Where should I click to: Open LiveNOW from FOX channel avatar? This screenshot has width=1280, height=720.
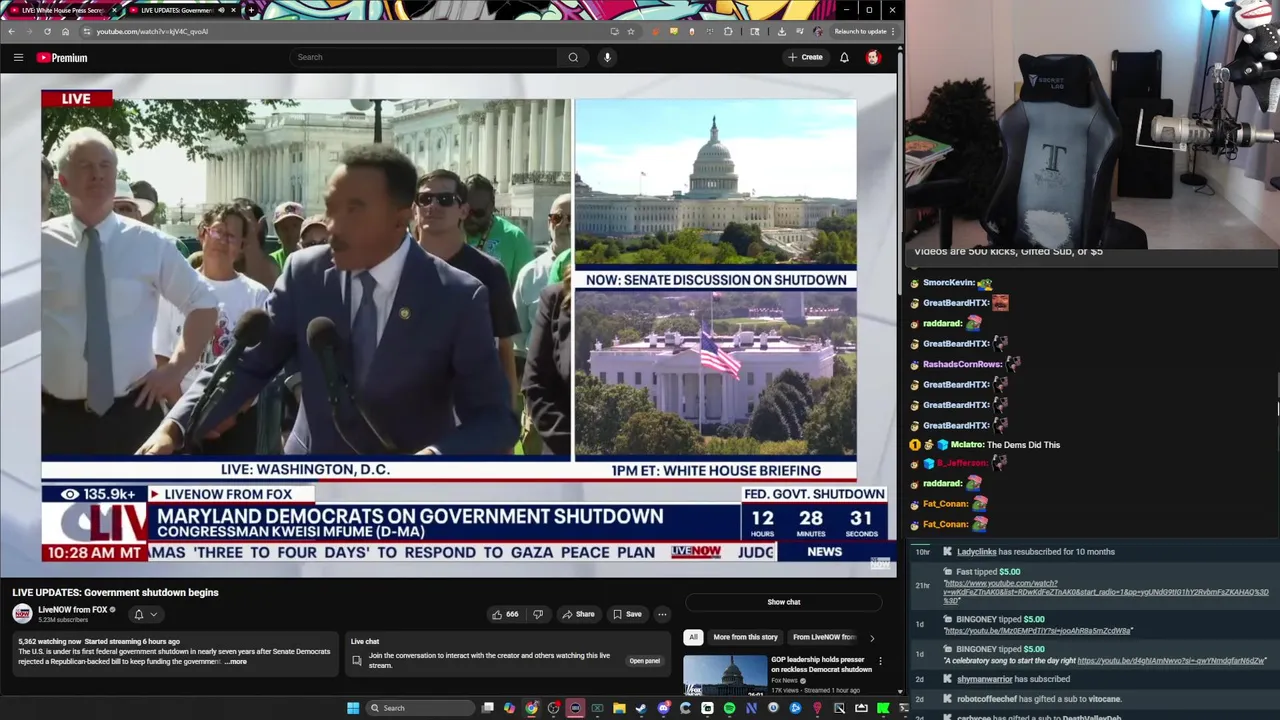tap(22, 614)
